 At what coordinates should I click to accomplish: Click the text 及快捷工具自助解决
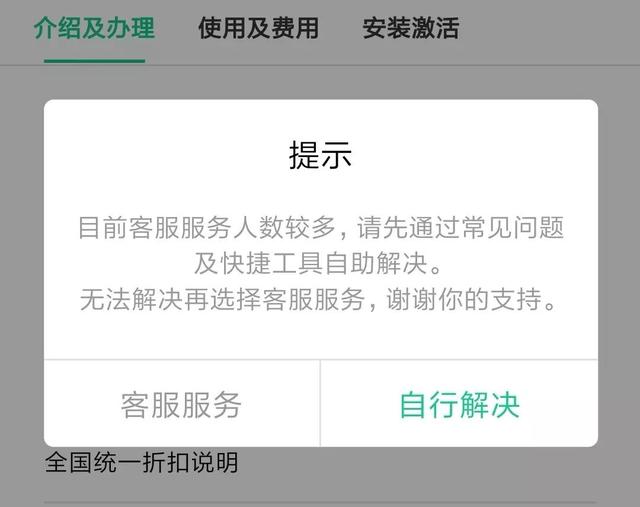pos(318,263)
